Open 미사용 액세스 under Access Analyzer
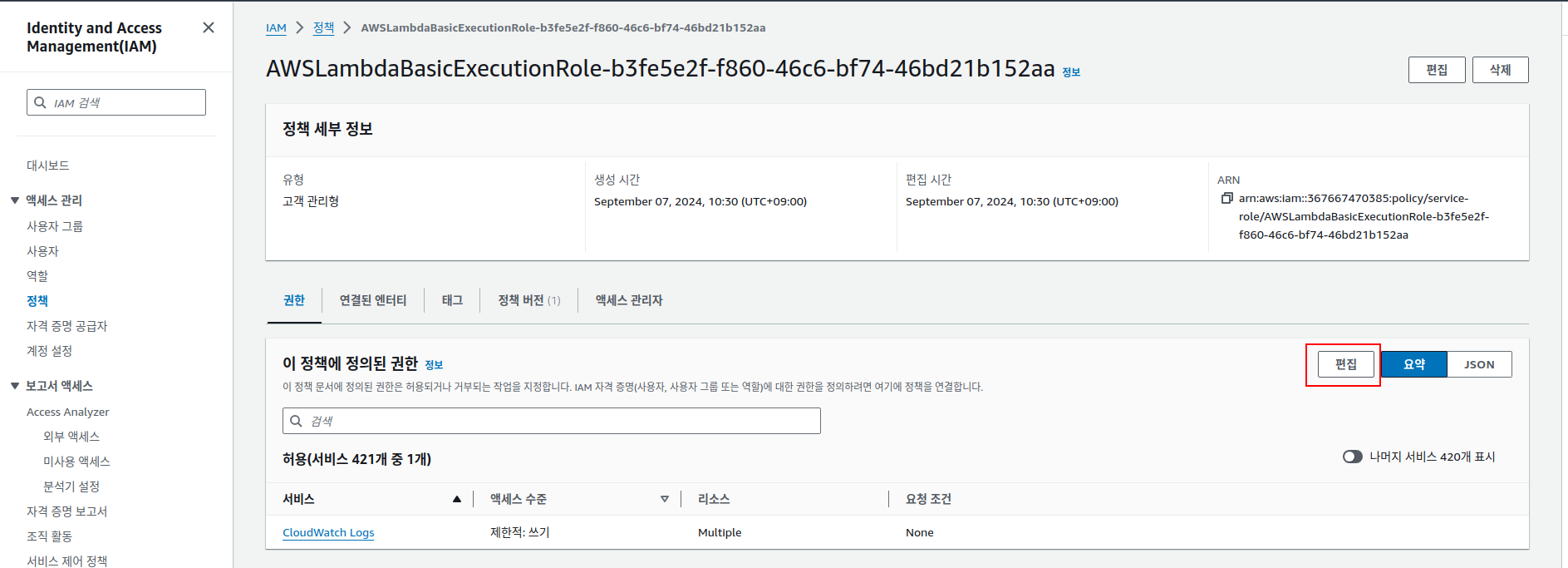The height and width of the screenshot is (568, 1568). 76,462
